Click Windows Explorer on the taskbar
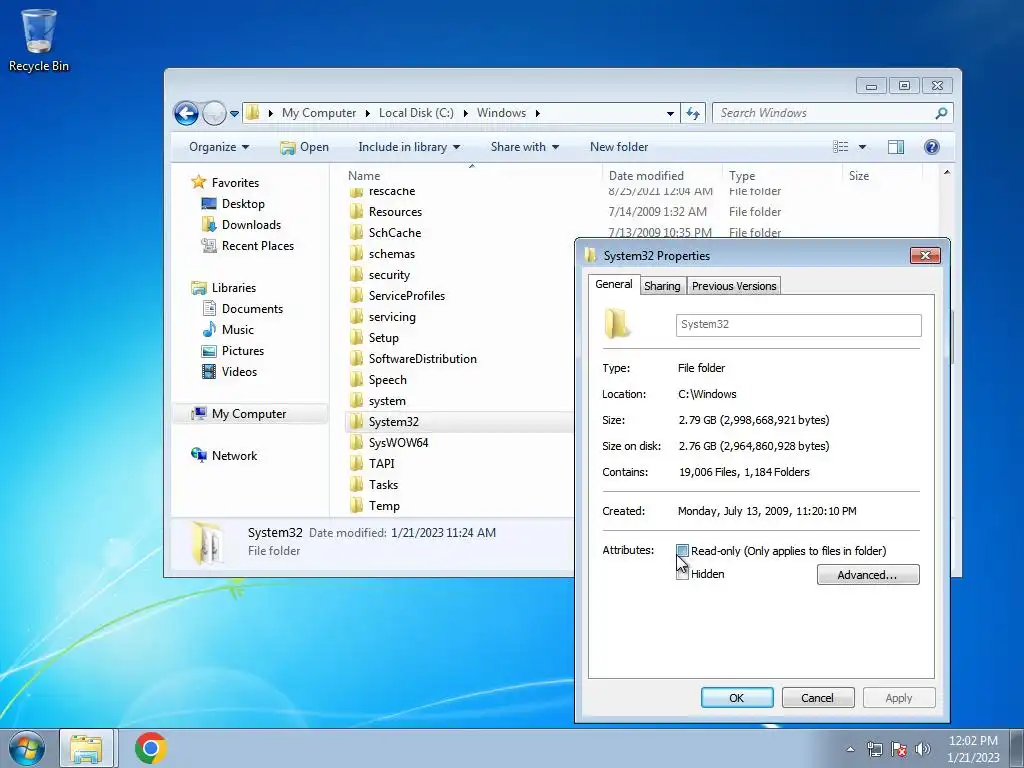Image resolution: width=1024 pixels, height=768 pixels. coord(86,748)
